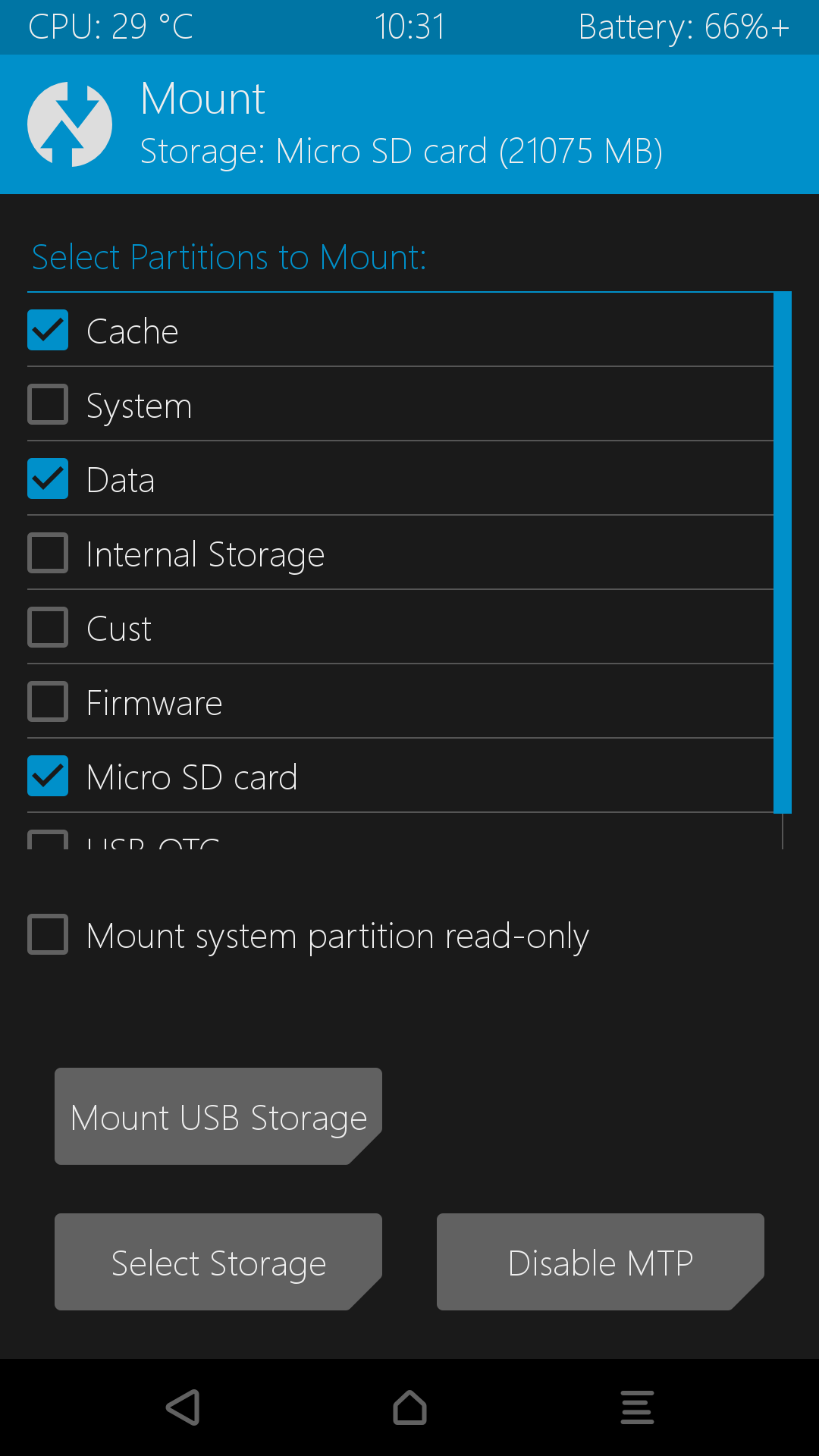The height and width of the screenshot is (1456, 819).
Task: Enable the System partition checkbox
Action: (48, 405)
